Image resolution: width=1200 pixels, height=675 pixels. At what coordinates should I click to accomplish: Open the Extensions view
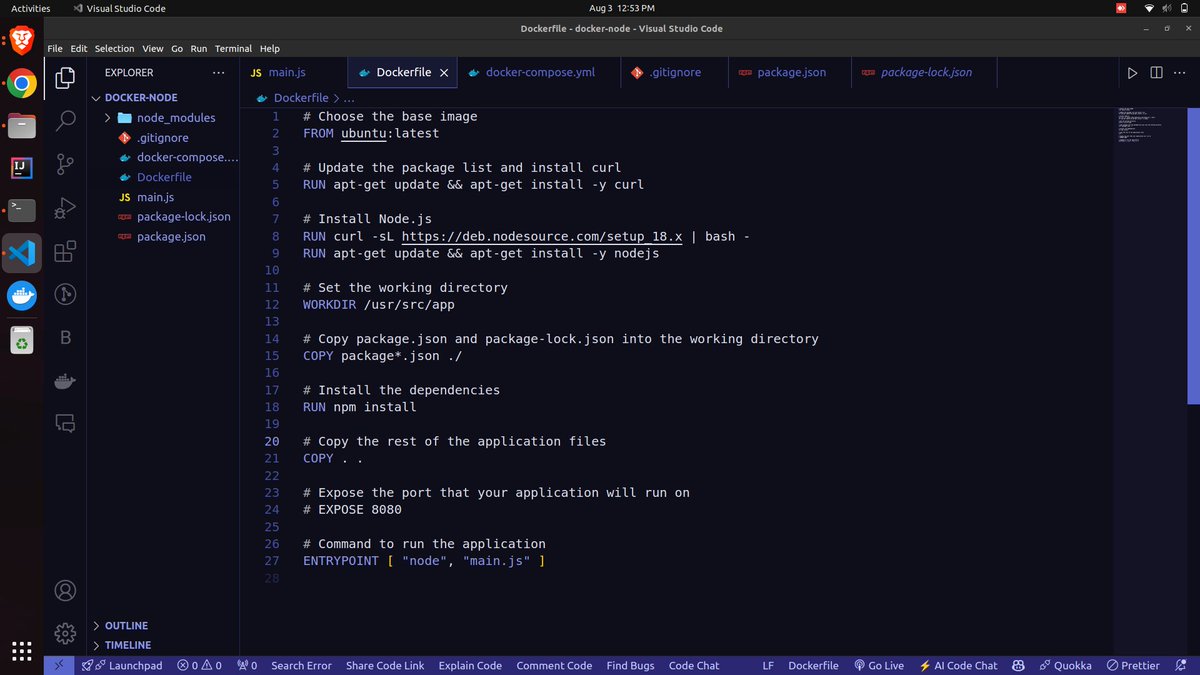tap(65, 251)
